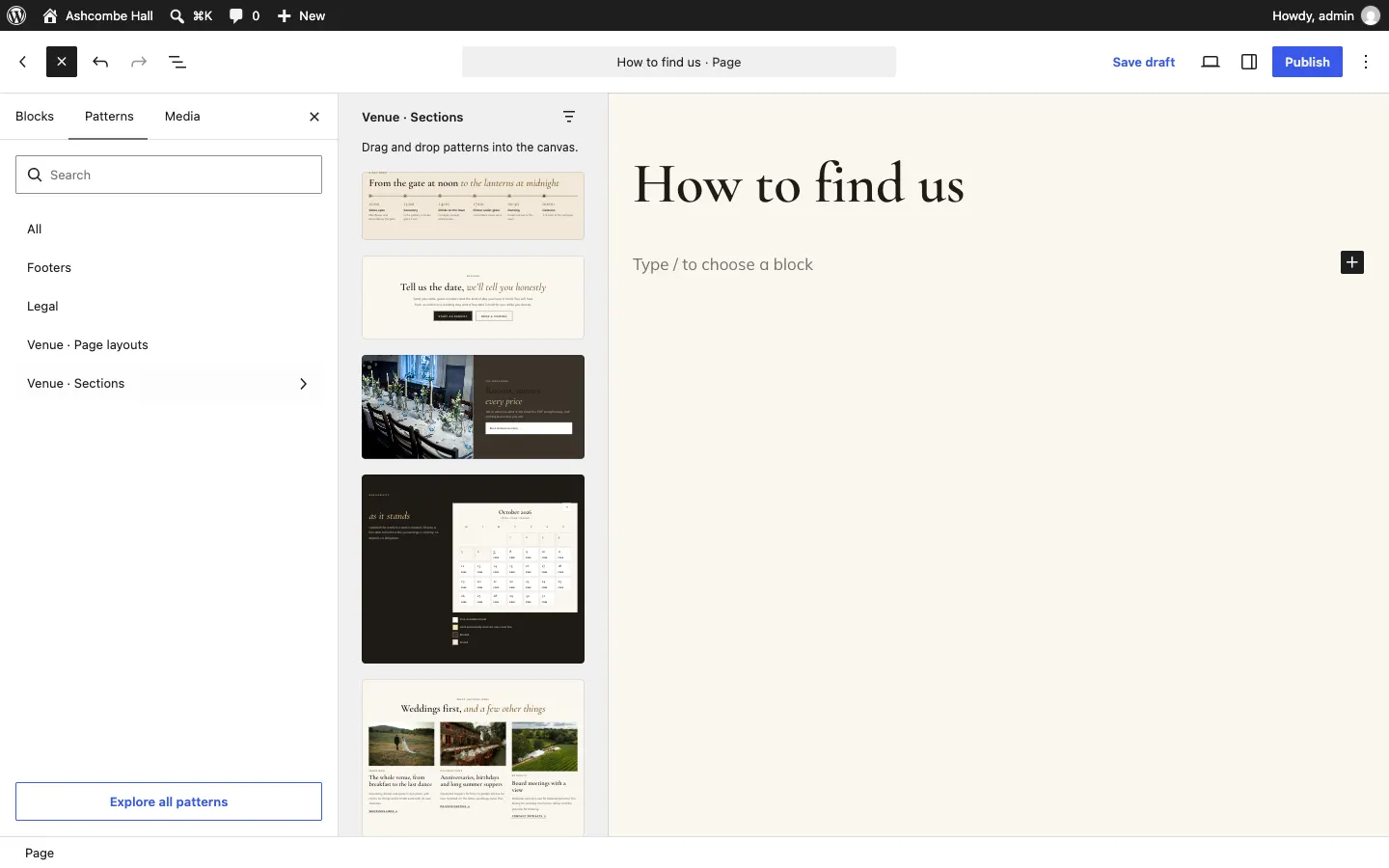Open the pattern filter options icon
Screen dimensions: 1389x868
570,117
